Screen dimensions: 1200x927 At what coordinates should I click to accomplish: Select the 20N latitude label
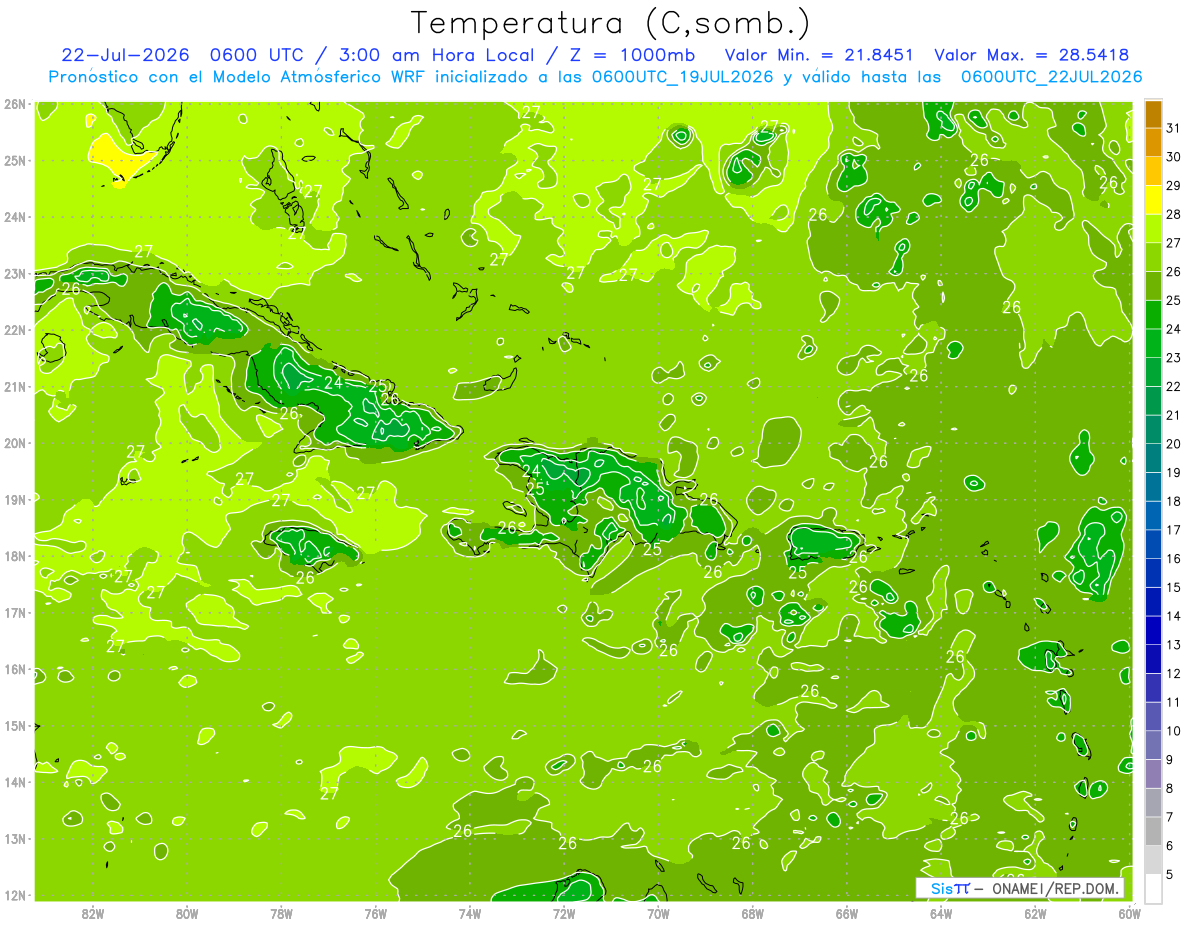[x=14, y=443]
